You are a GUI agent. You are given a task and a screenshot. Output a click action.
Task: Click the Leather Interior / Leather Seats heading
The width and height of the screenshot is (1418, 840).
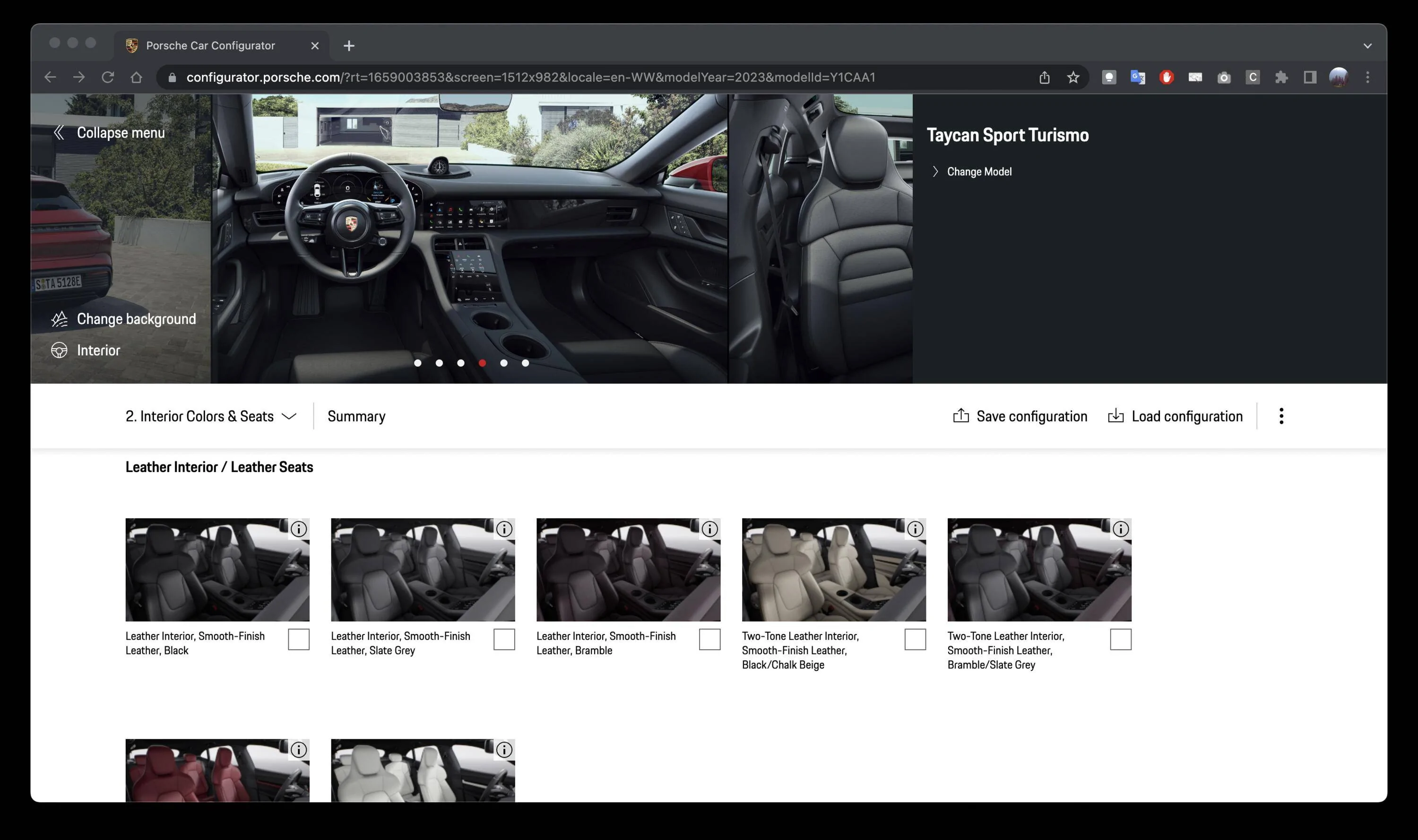click(x=219, y=467)
